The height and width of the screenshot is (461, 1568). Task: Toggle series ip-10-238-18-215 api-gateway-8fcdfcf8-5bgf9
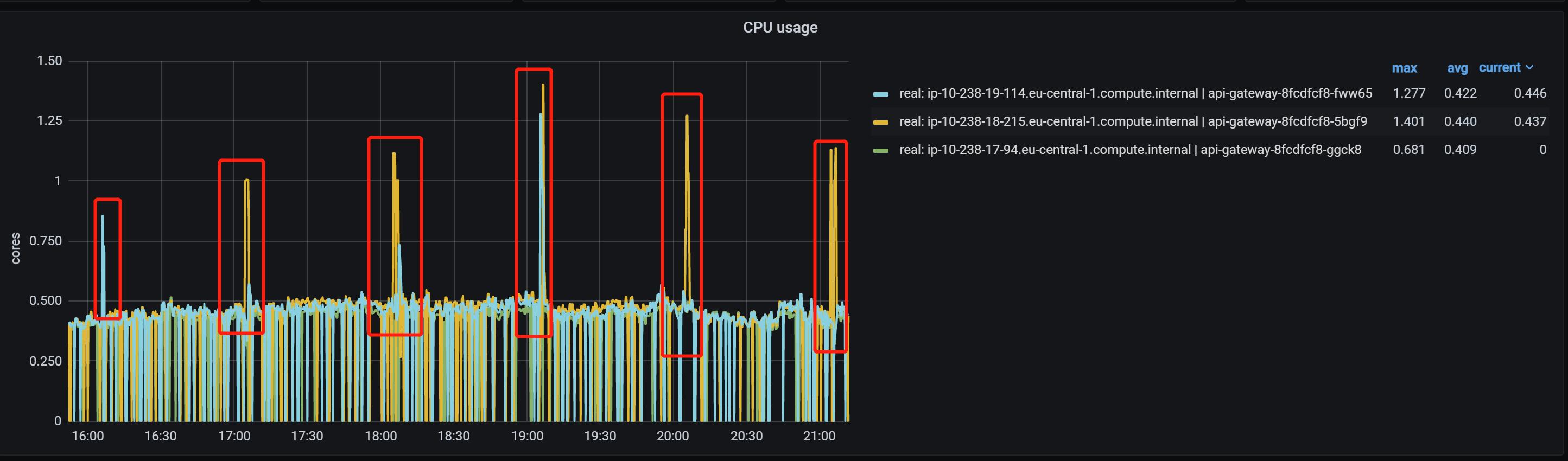click(1133, 121)
